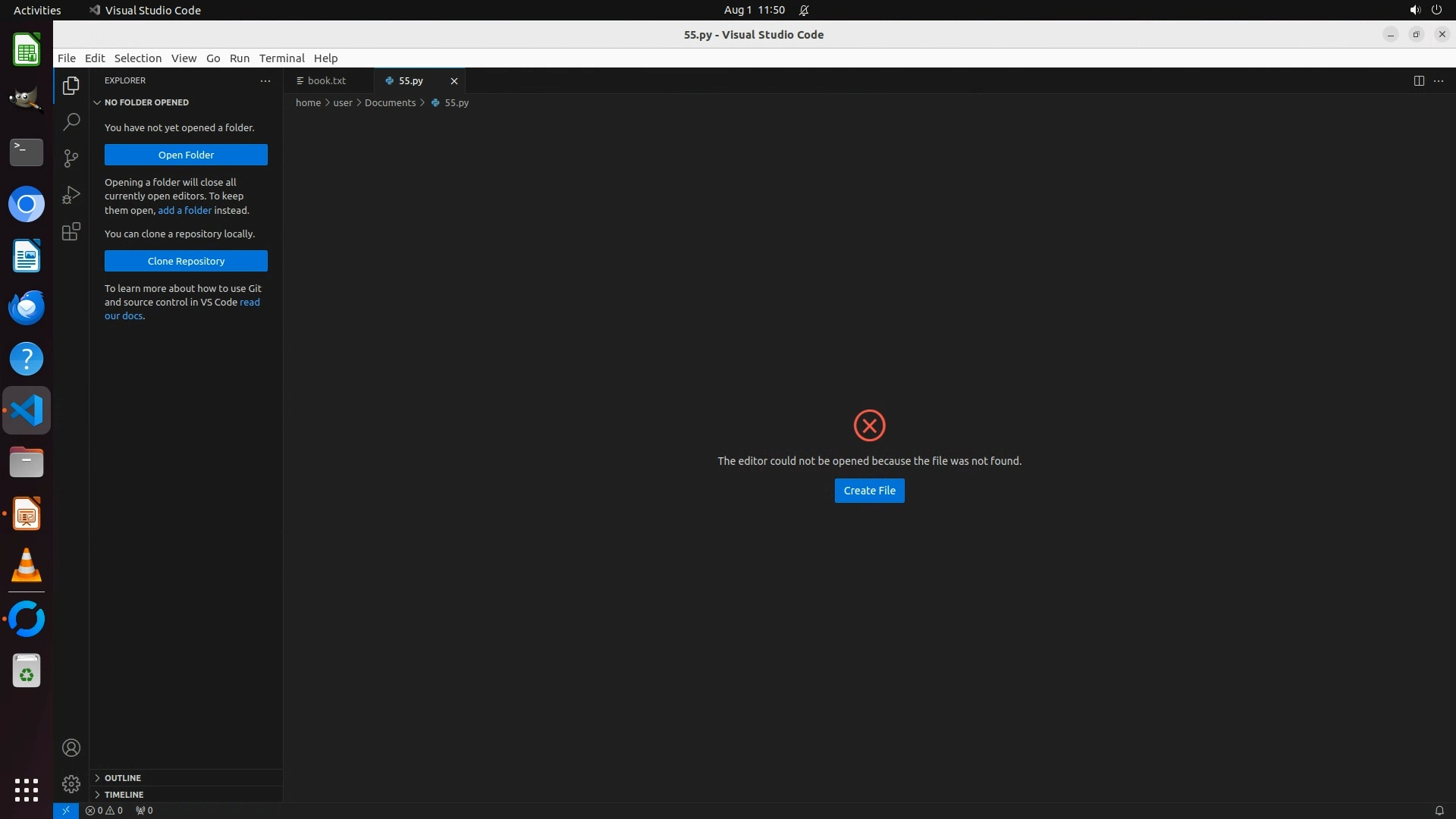This screenshot has height=819, width=1456.
Task: Open the Source Control view
Action: pos(71,158)
